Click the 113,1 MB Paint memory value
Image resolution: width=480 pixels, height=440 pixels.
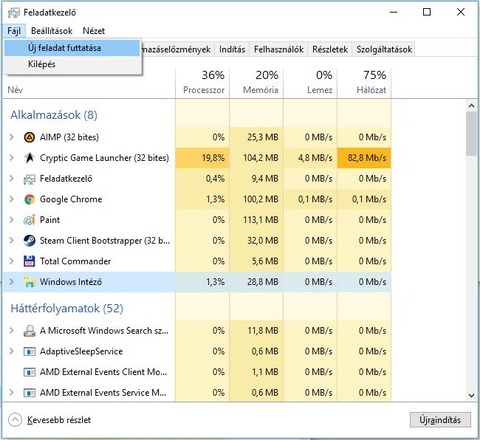(261, 220)
